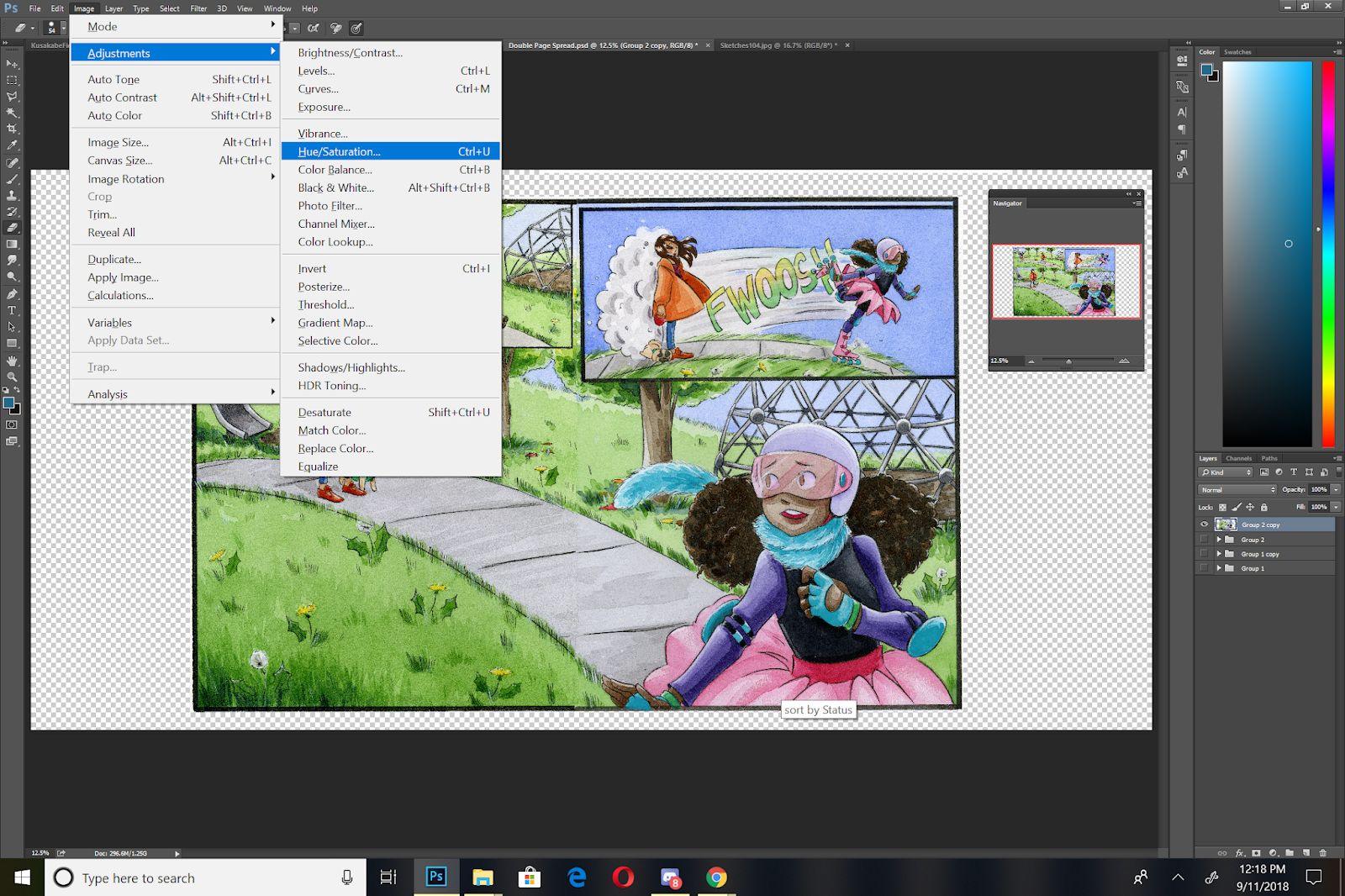Select the Pen tool
Screen dimensions: 1345x896
12,294
